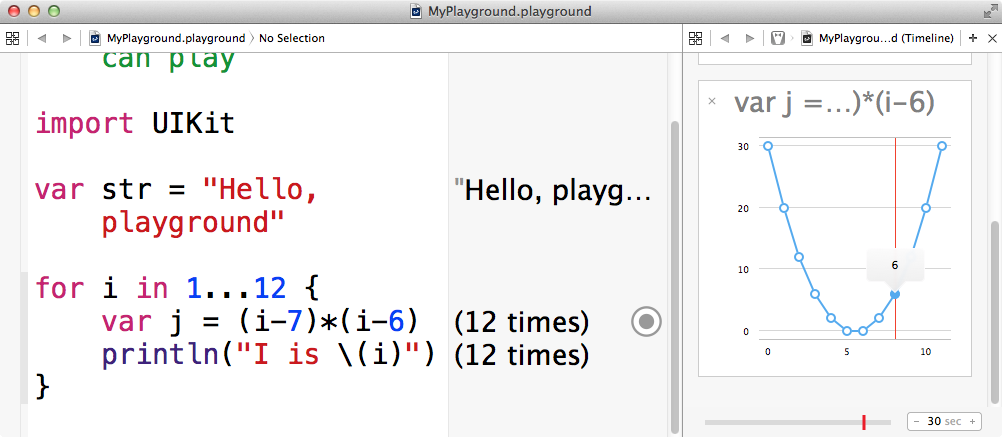1002x437 pixels.
Task: Click the assistant mode icon in the jump bar
Action: click(x=777, y=38)
